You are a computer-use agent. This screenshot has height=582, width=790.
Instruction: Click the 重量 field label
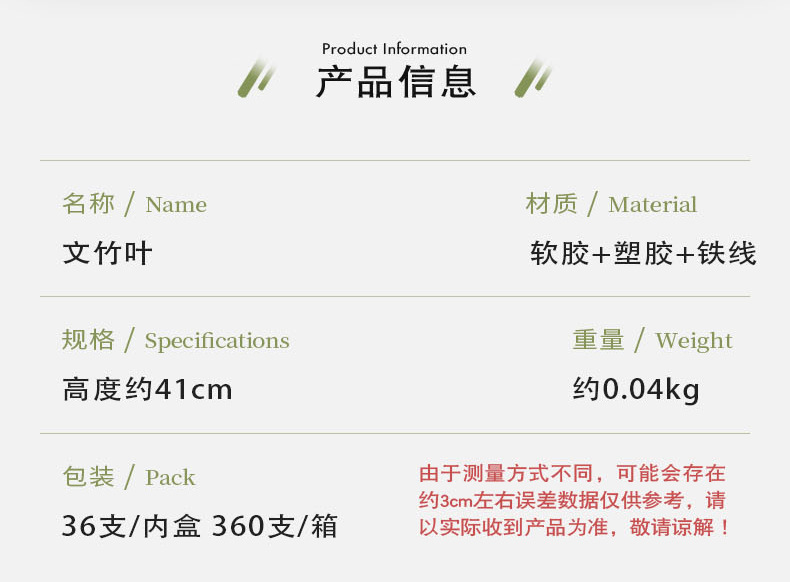[598, 340]
